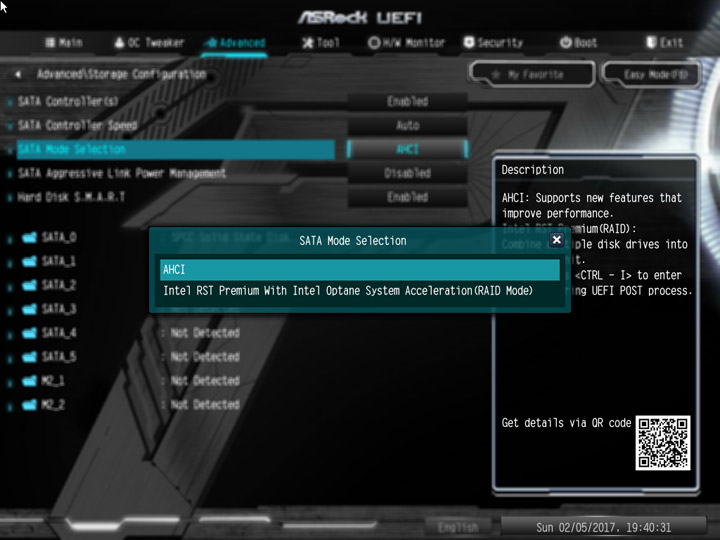Click Not Detected status for M2_2
Screen dimensions: 720x540
click(x=205, y=405)
